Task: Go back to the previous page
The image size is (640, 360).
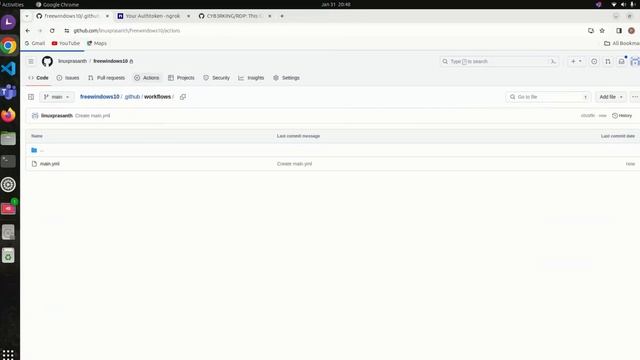Action: click(x=28, y=31)
